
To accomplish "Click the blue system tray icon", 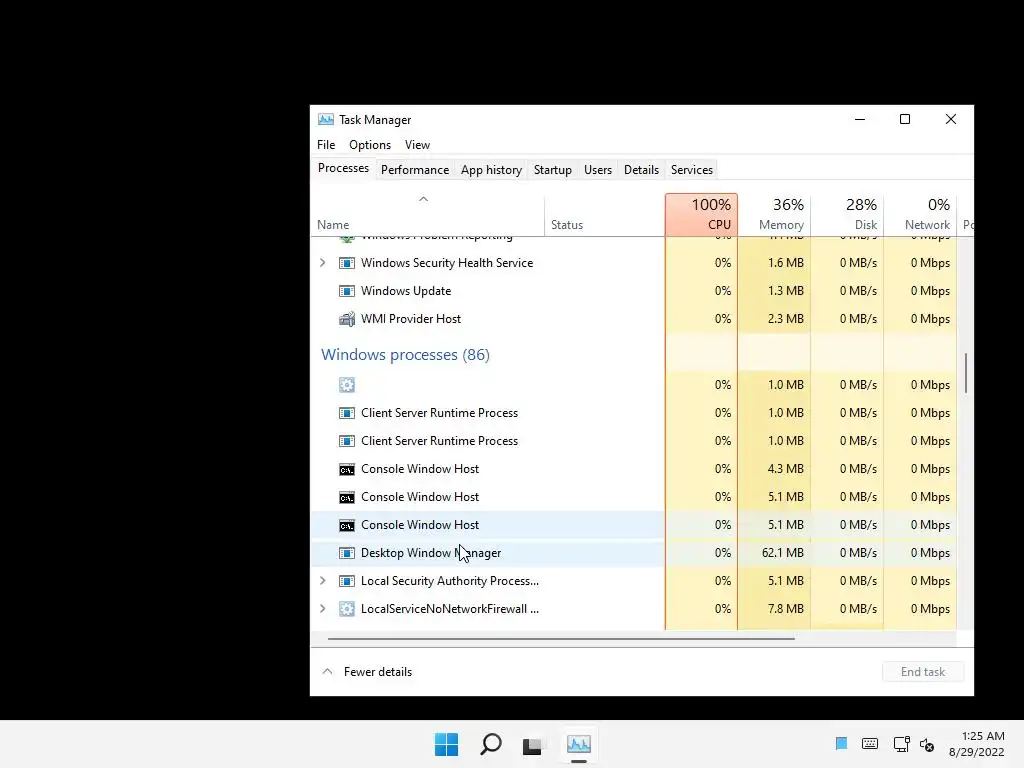I will pos(841,743).
